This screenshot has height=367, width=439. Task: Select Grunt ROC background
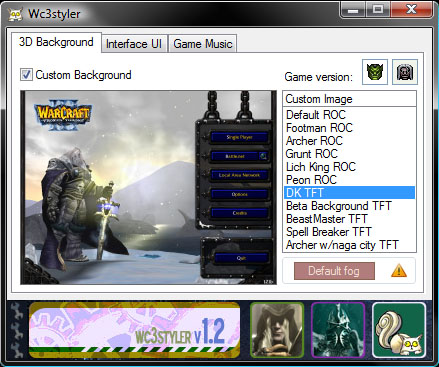point(349,154)
